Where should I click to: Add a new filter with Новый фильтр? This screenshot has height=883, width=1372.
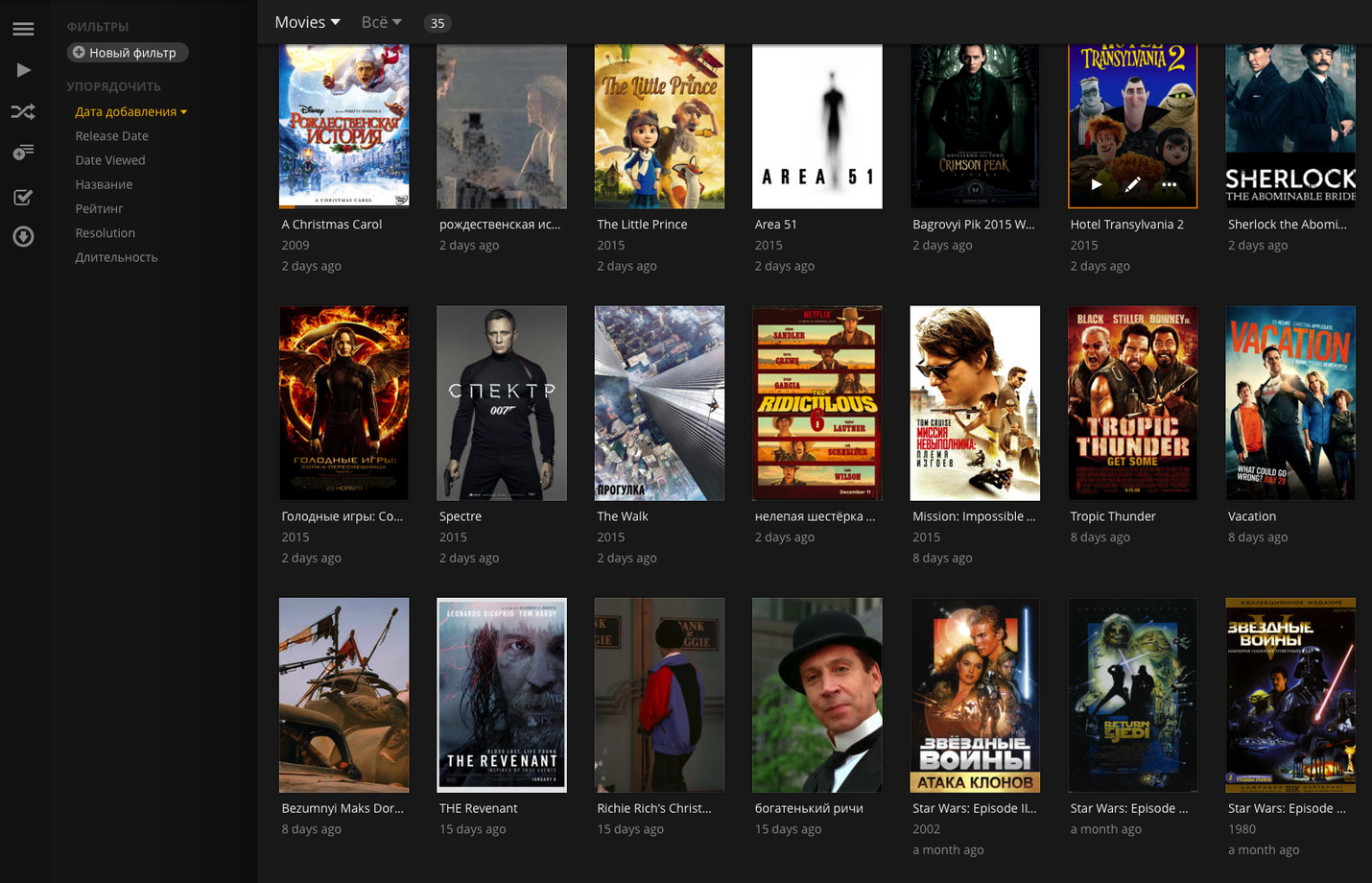tap(128, 53)
